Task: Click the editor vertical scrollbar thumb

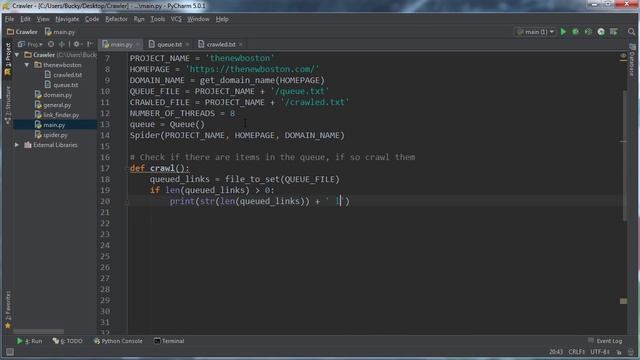Action: (x=624, y=156)
